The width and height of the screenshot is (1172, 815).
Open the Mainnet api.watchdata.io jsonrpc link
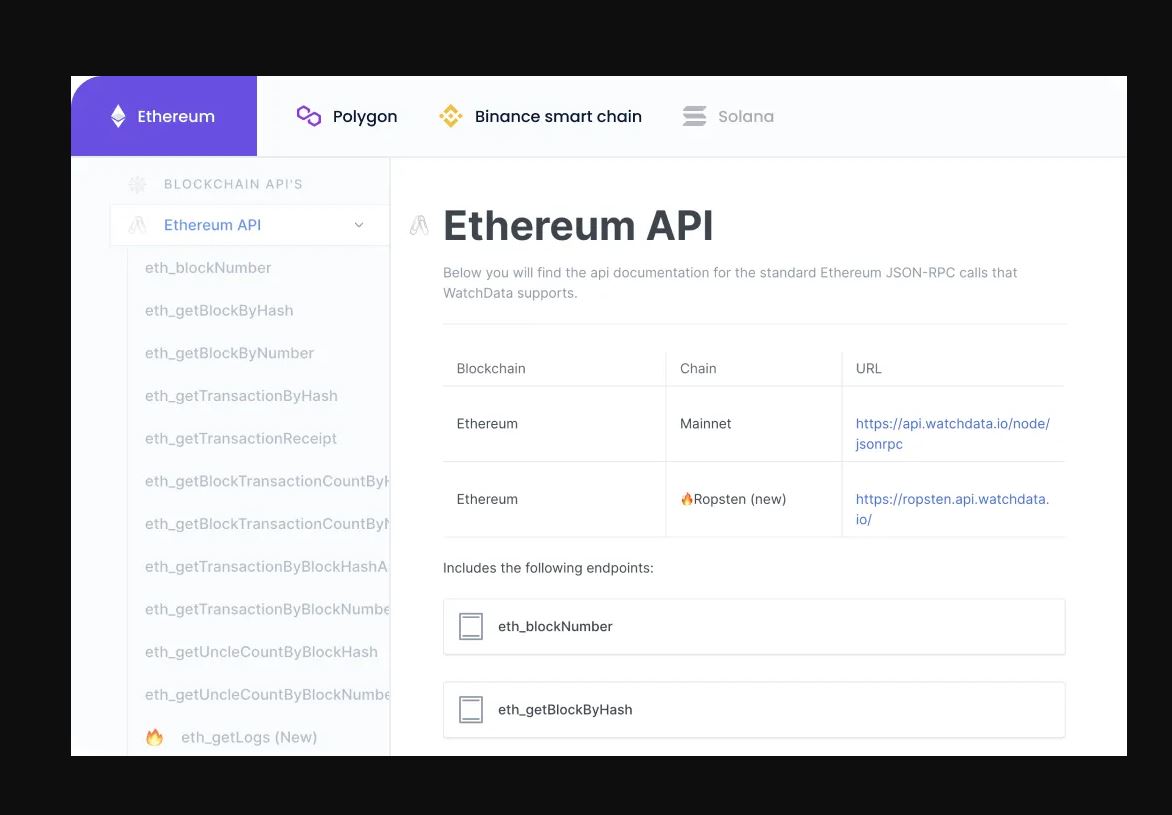click(x=953, y=434)
